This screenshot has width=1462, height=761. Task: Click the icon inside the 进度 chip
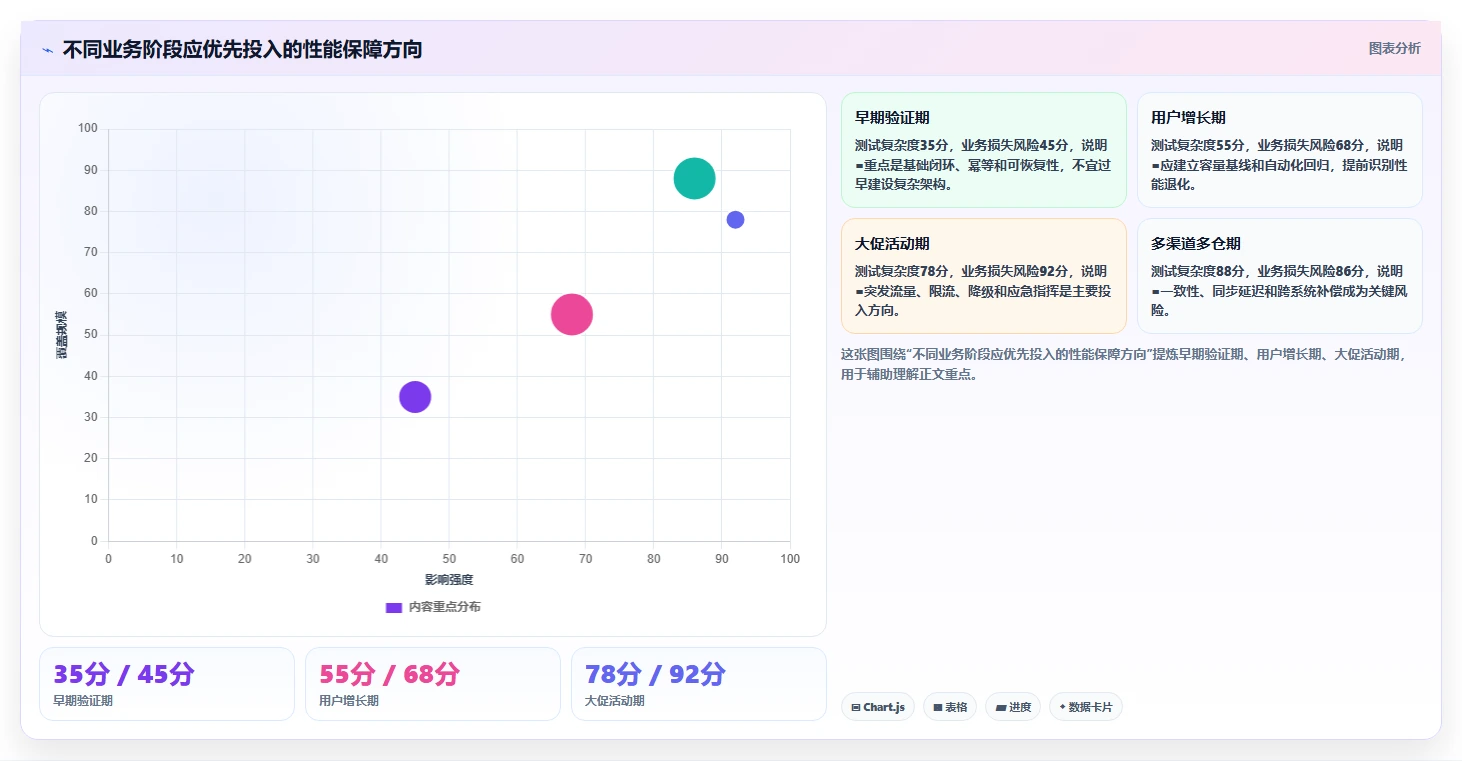click(x=1000, y=708)
